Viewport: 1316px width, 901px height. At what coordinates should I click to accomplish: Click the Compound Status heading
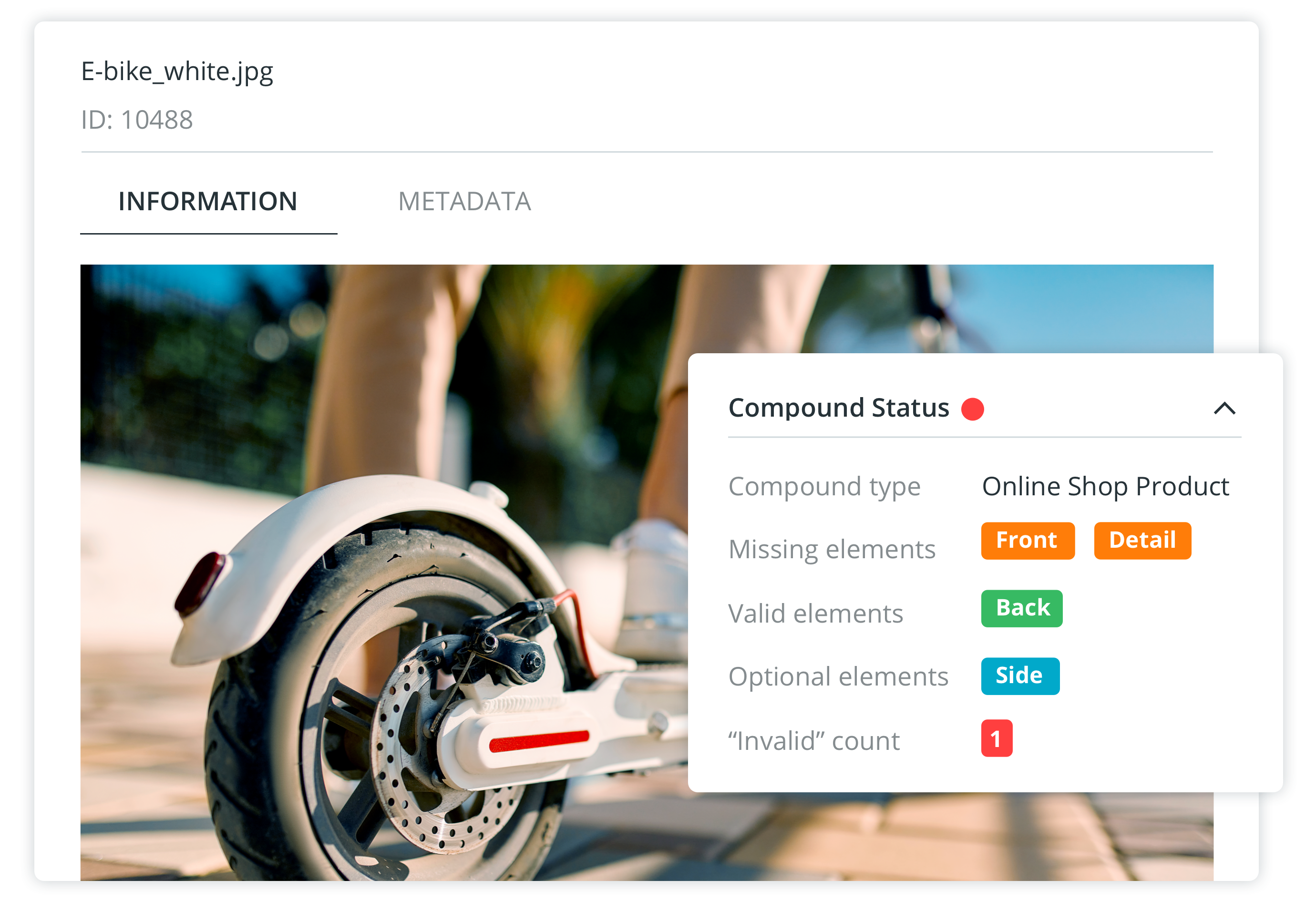point(838,408)
